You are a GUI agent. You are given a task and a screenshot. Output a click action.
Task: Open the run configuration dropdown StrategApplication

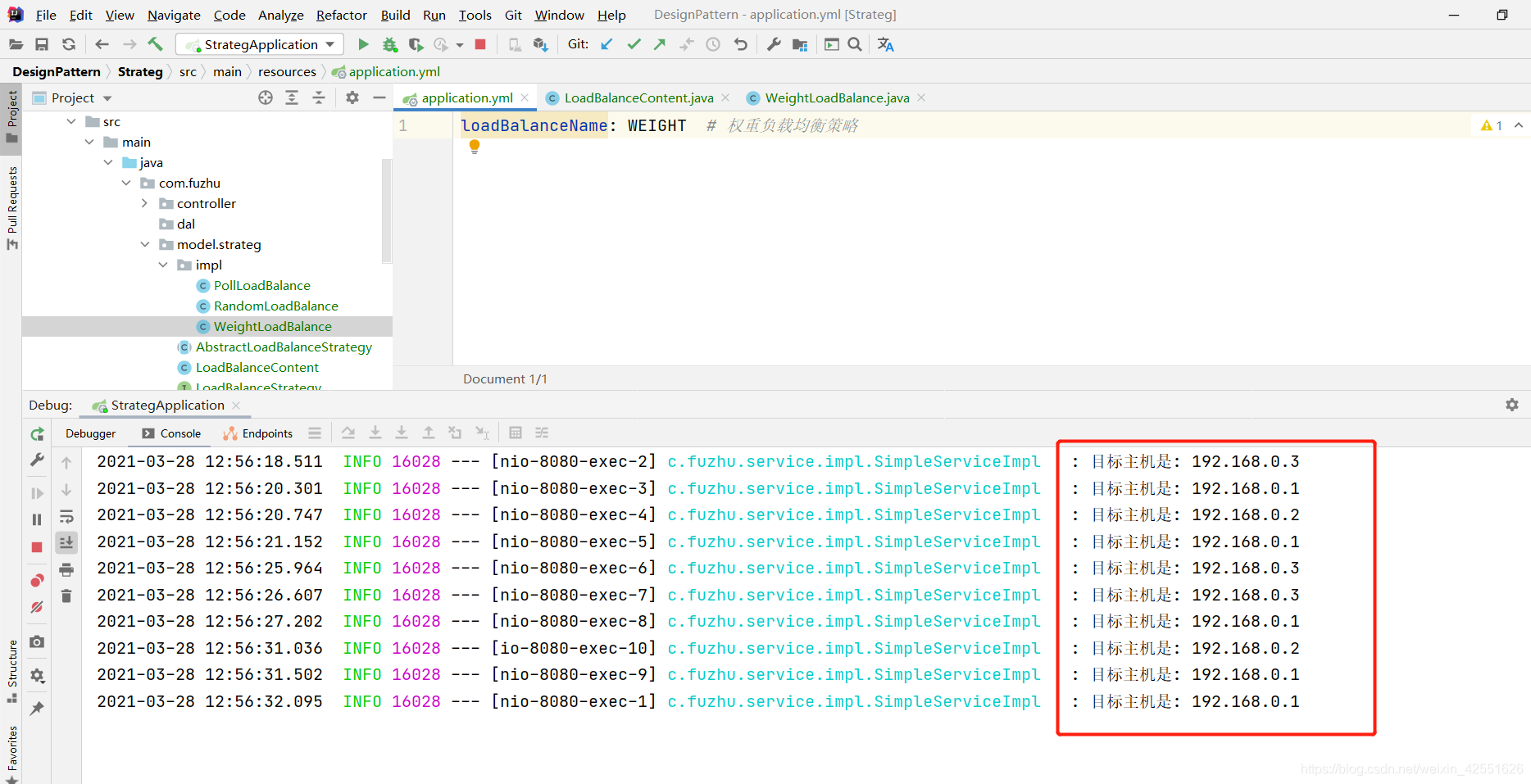[260, 44]
